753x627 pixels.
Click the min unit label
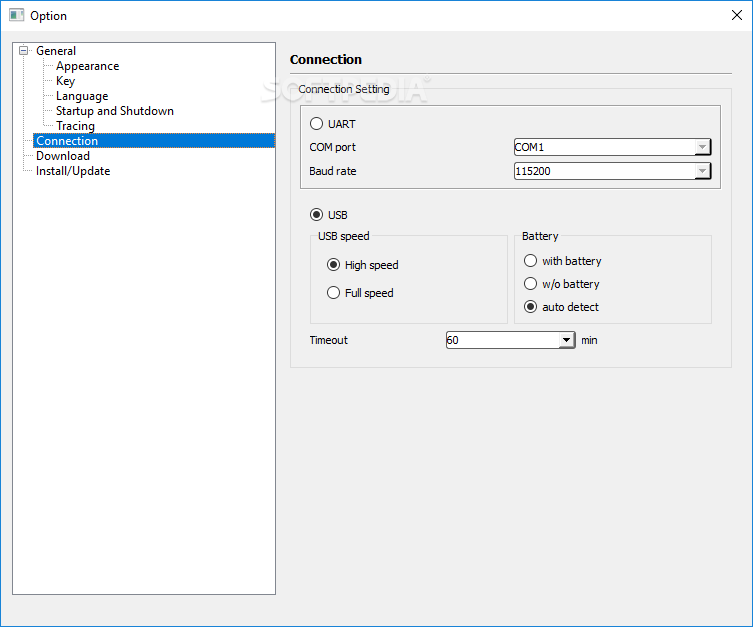[589, 340]
